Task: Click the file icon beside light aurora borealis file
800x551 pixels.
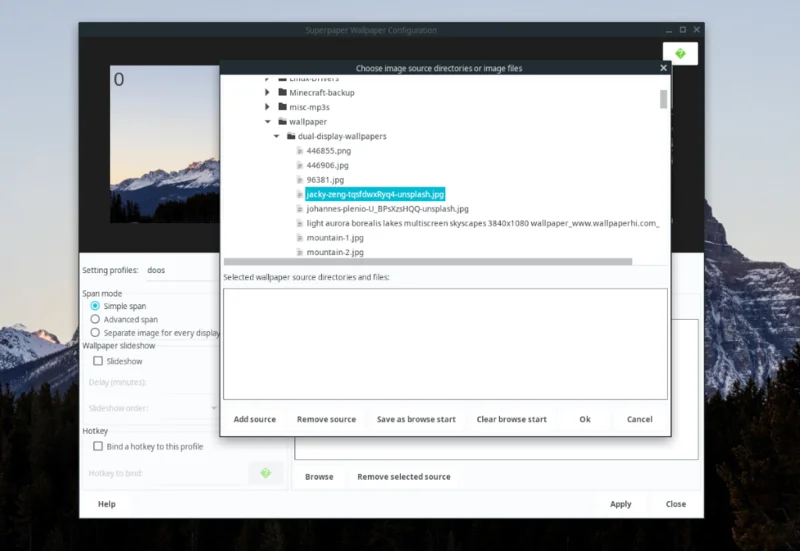Action: [x=300, y=223]
